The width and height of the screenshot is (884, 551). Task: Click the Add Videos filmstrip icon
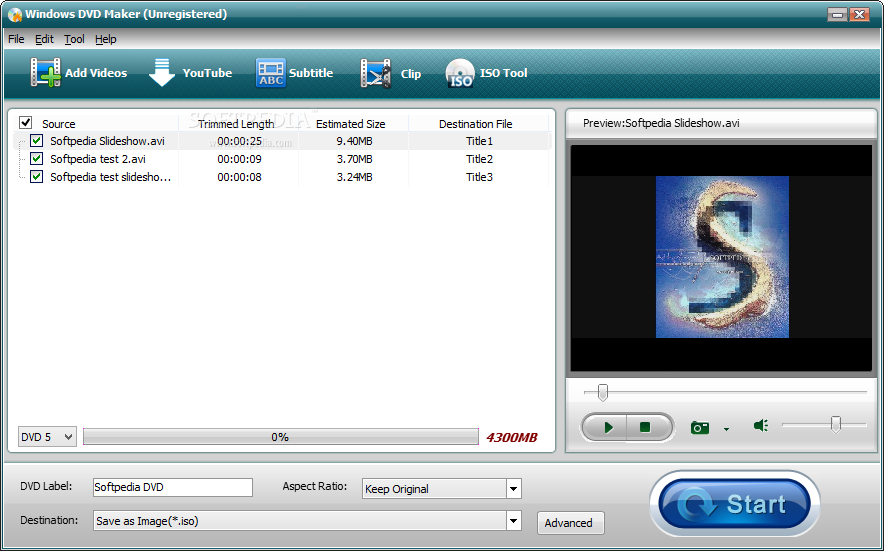pos(46,73)
